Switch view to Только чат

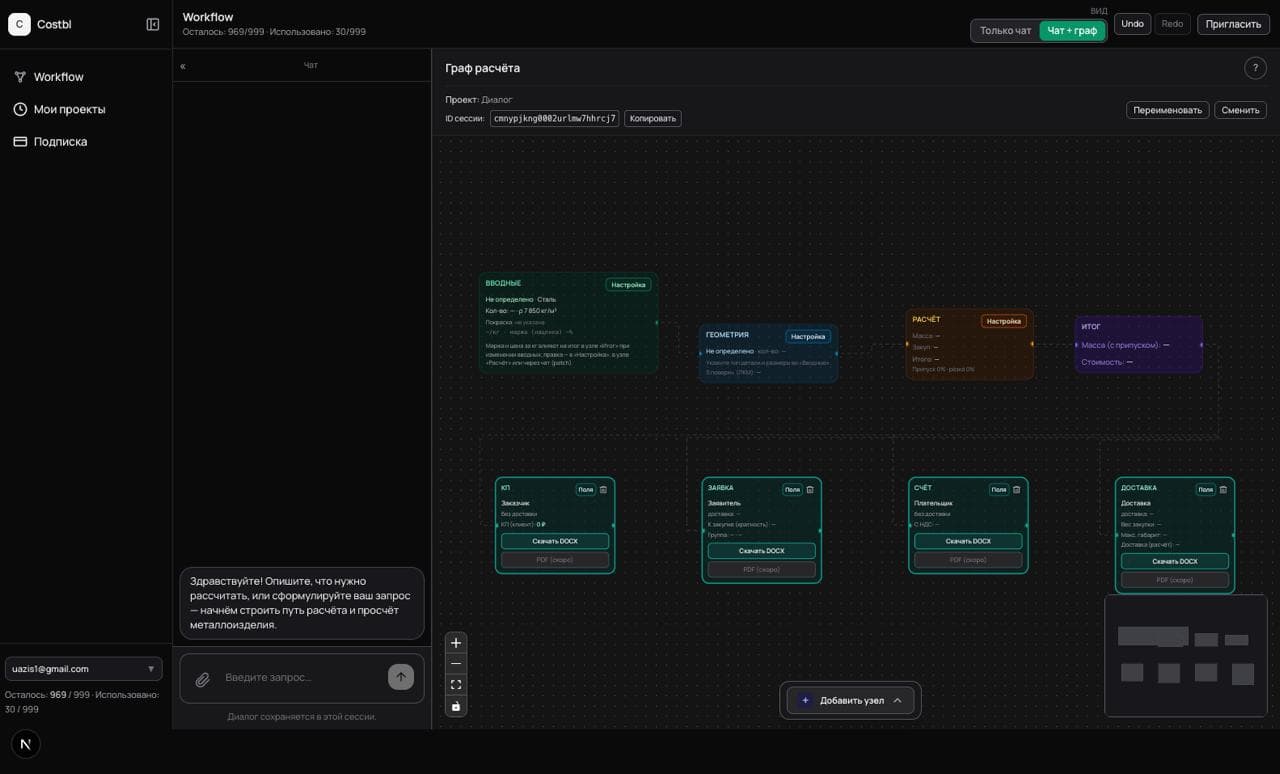[x=1005, y=31]
